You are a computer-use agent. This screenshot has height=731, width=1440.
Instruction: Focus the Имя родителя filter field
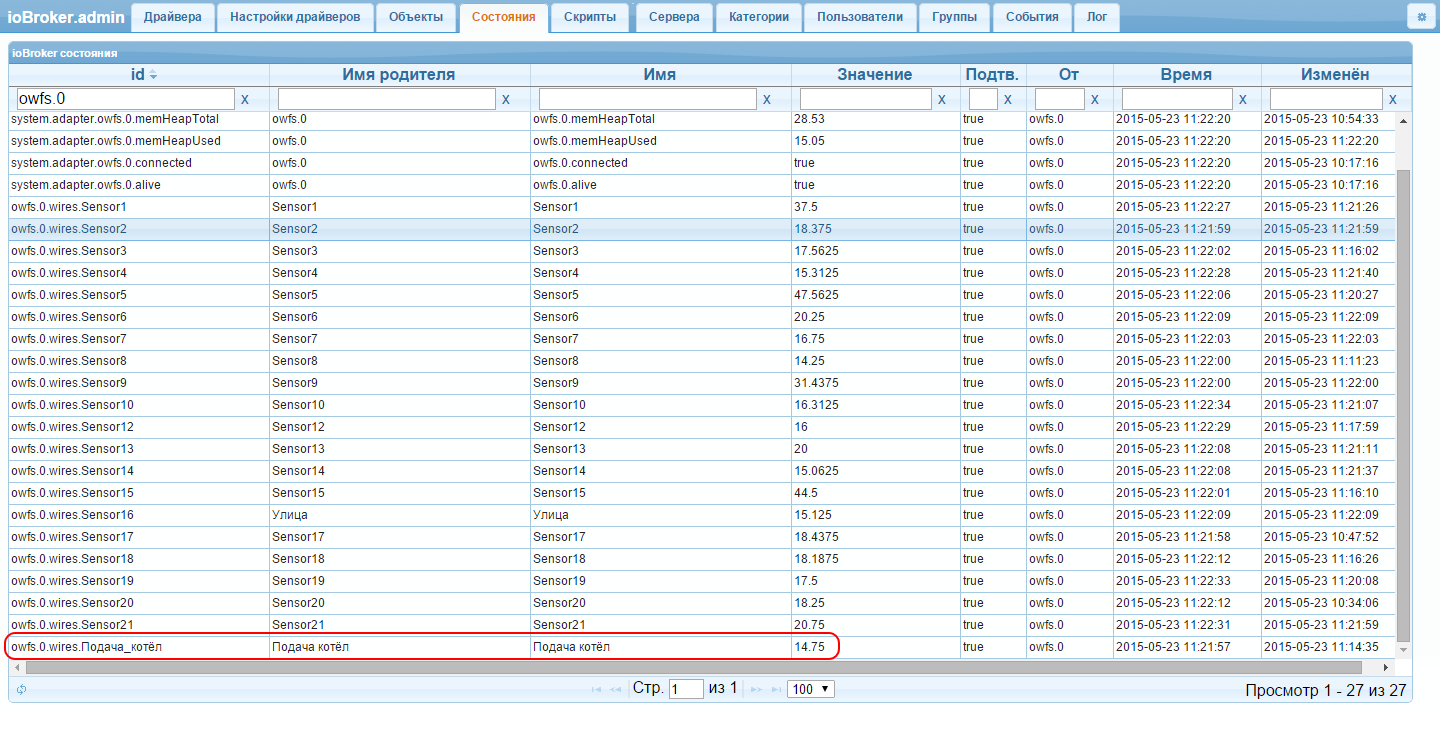click(x=386, y=99)
